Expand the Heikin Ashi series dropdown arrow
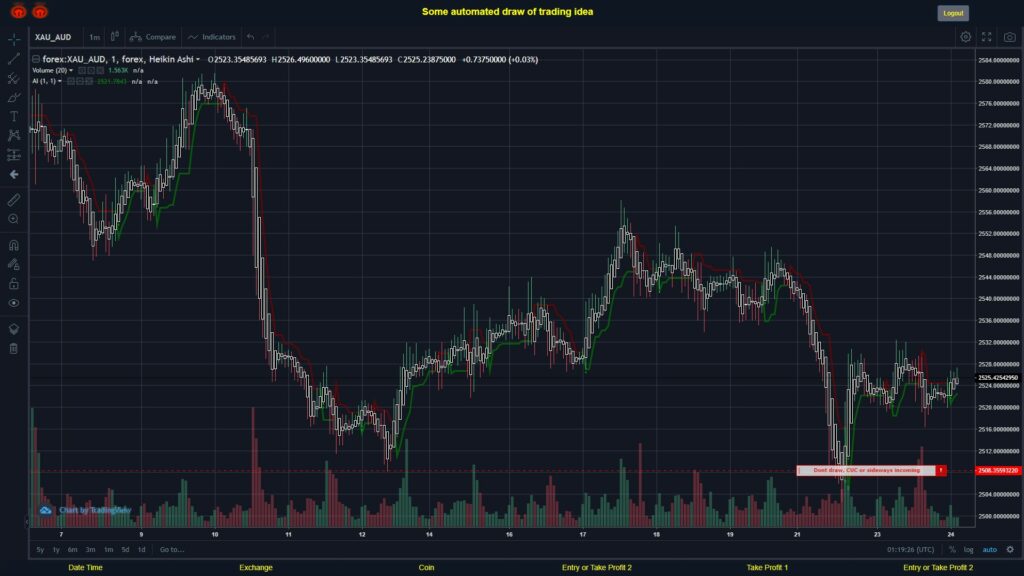The image size is (1024, 576). click(x=198, y=59)
